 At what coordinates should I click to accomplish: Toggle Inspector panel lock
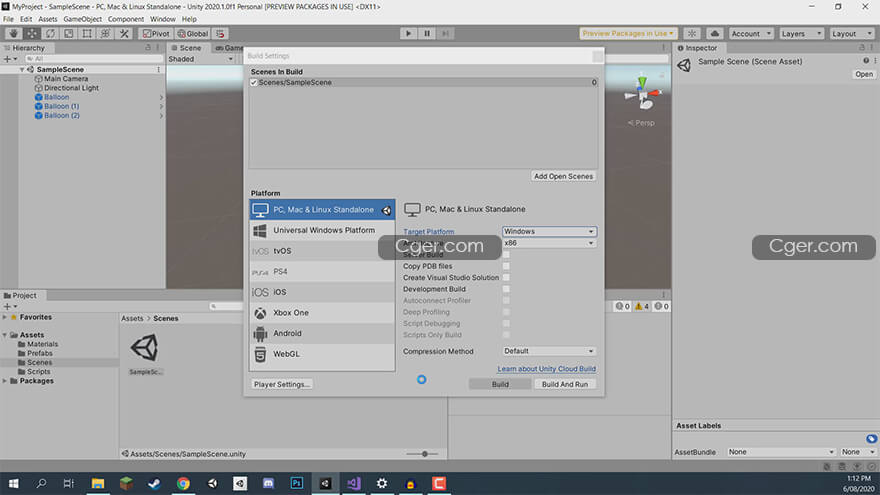click(x=862, y=48)
